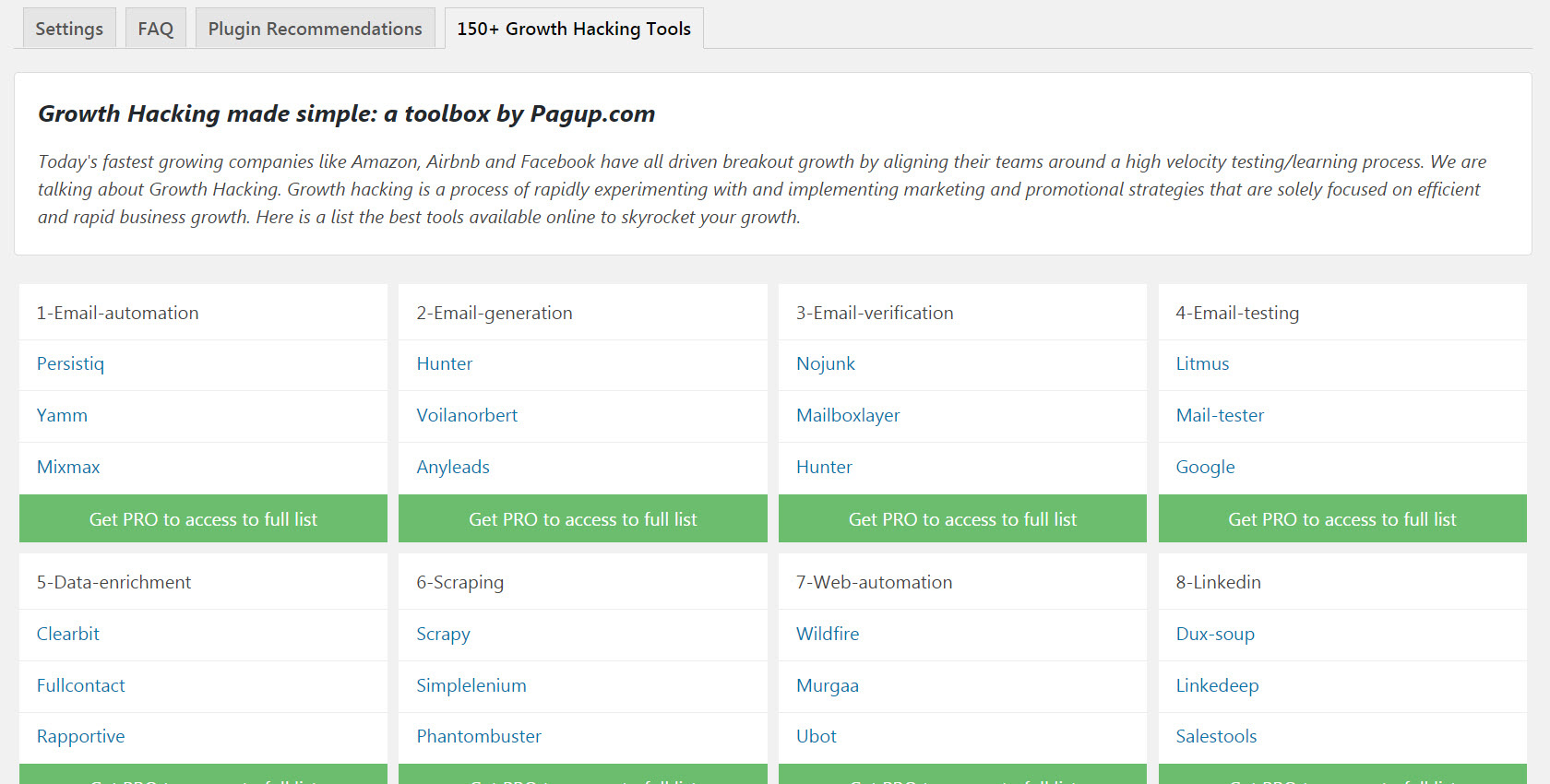The image size is (1550, 784).
Task: Open the Dux-soup Linkedin link
Action: pos(1215,634)
